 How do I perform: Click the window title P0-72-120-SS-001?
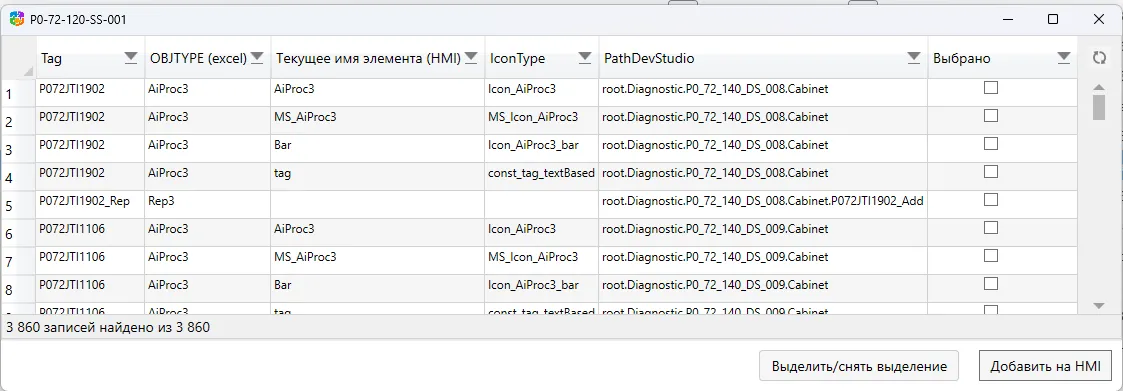78,20
